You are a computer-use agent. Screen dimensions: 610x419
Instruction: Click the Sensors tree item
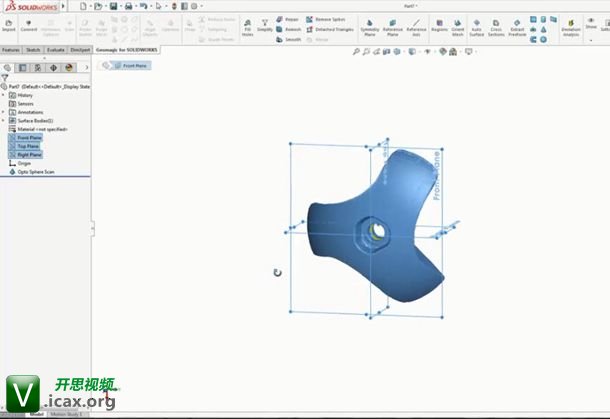click(x=21, y=103)
